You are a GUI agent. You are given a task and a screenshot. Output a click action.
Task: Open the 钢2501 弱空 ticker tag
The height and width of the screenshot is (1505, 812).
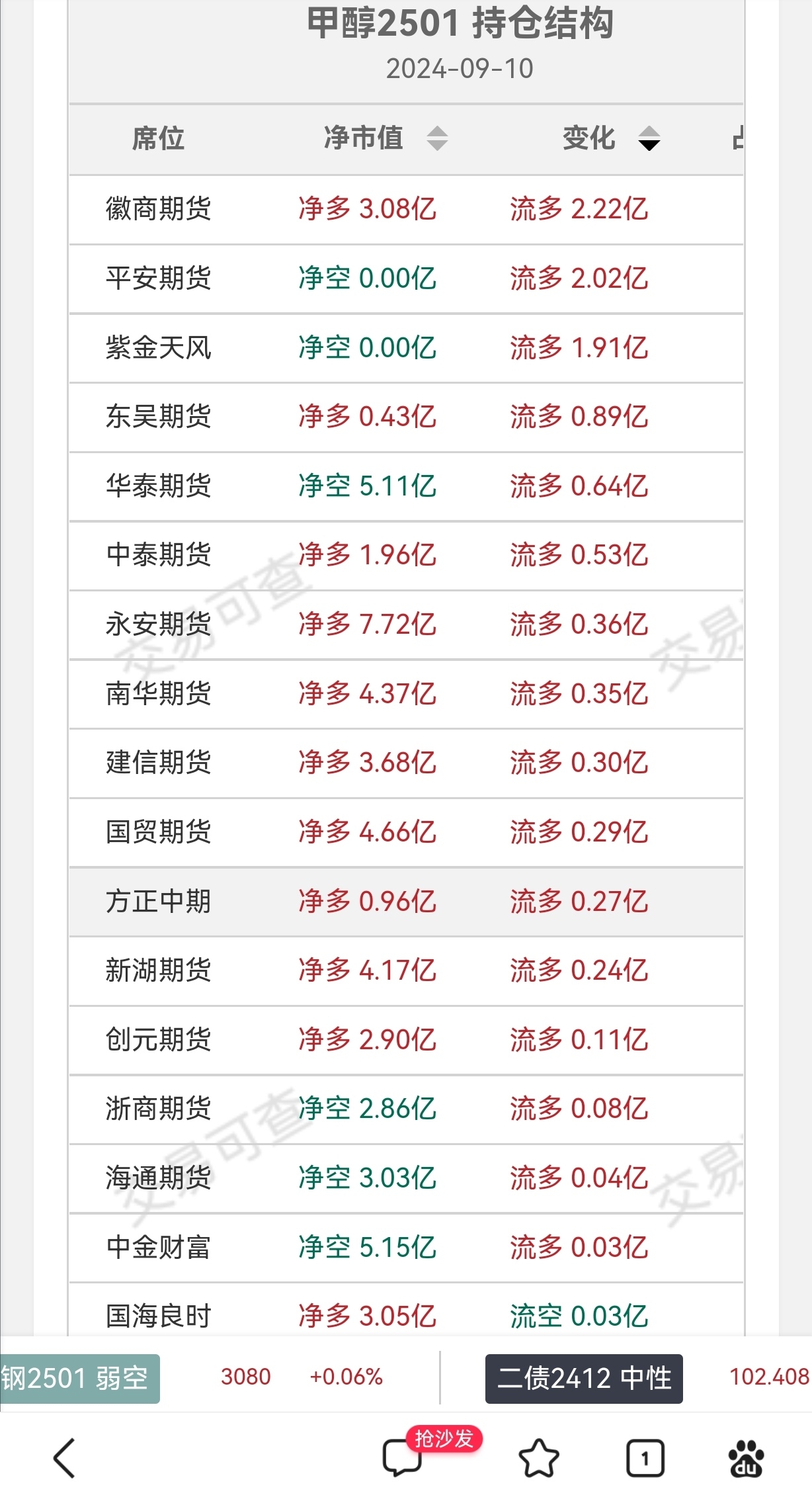point(78,1379)
